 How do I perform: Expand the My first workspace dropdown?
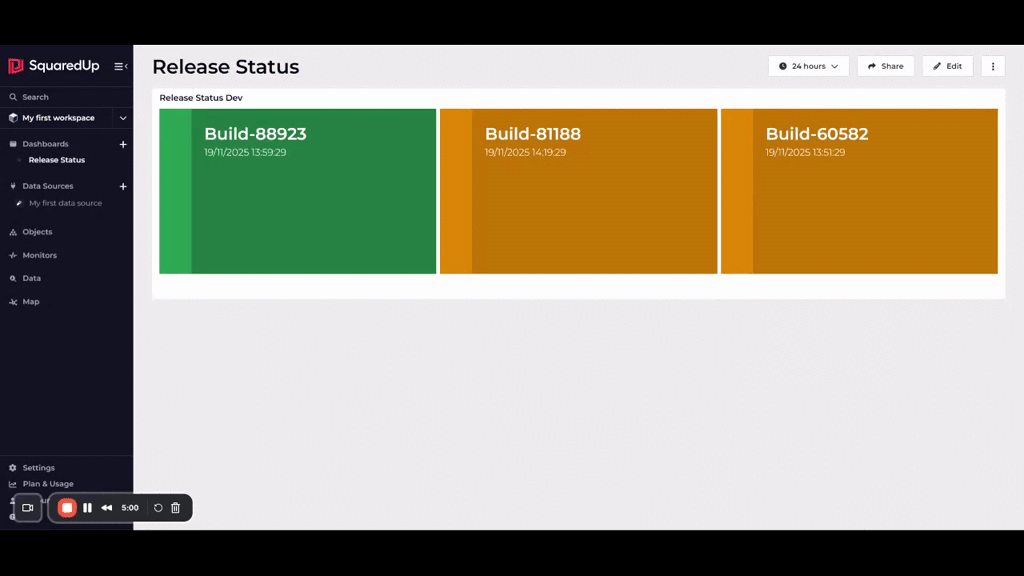pos(123,118)
